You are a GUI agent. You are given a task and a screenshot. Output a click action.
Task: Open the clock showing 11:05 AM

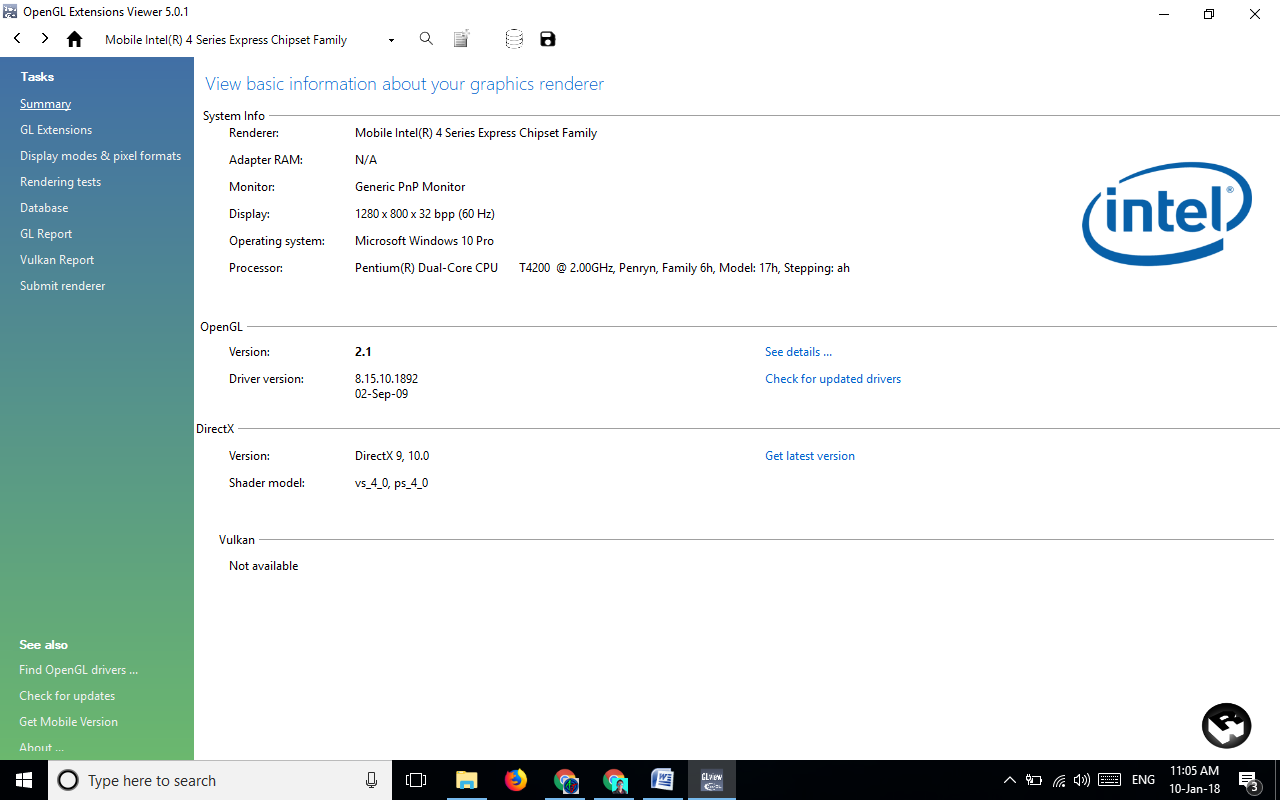point(1194,780)
